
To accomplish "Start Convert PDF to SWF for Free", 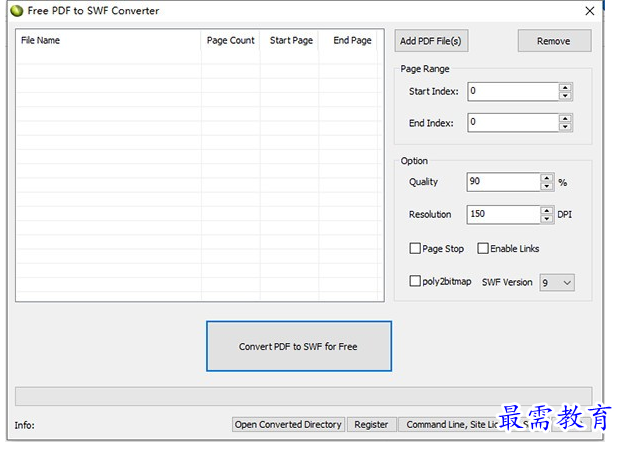I will 299,346.
